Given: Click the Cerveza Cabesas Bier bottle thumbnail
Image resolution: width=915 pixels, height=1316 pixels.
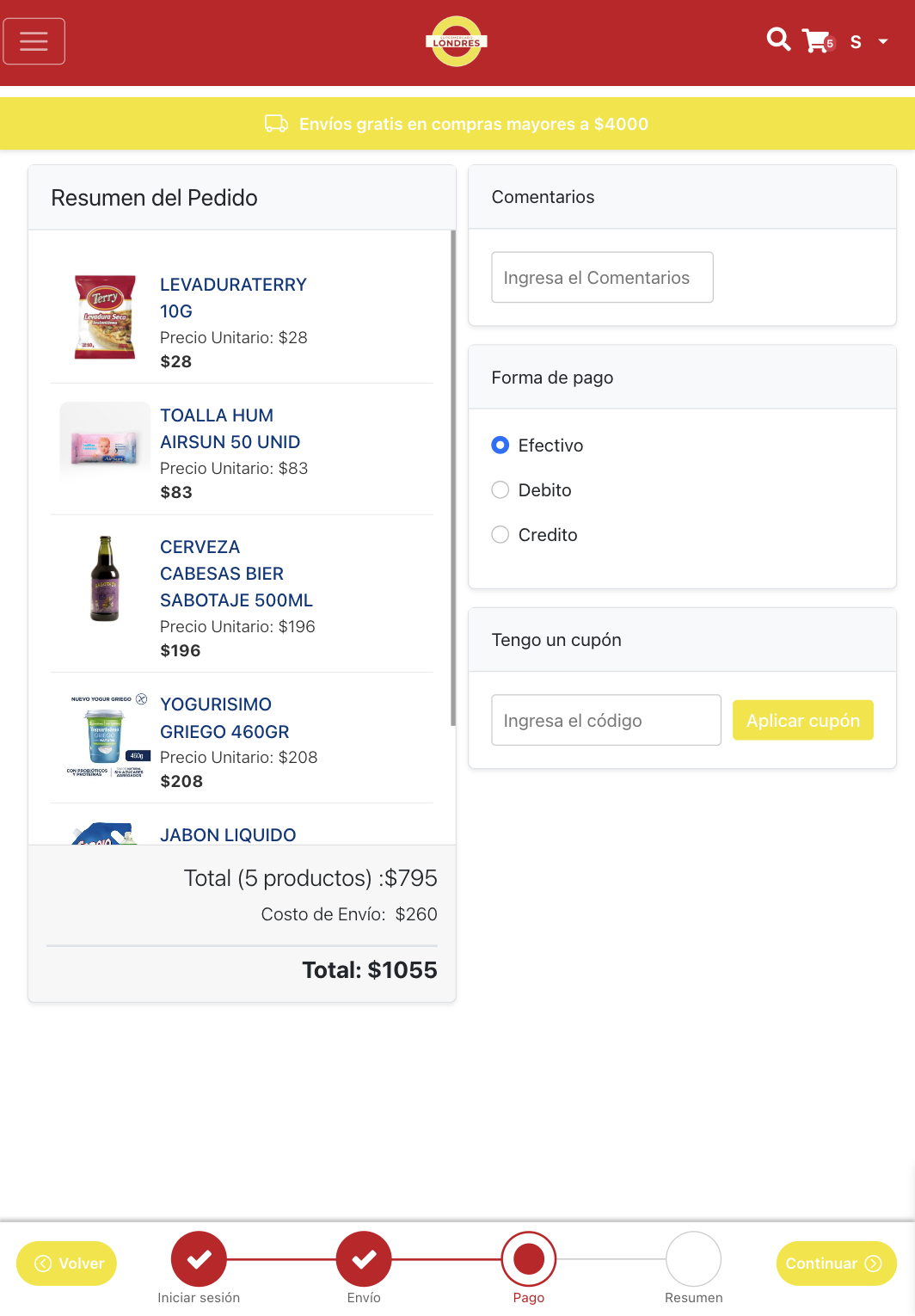Looking at the screenshot, I should coord(105,579).
